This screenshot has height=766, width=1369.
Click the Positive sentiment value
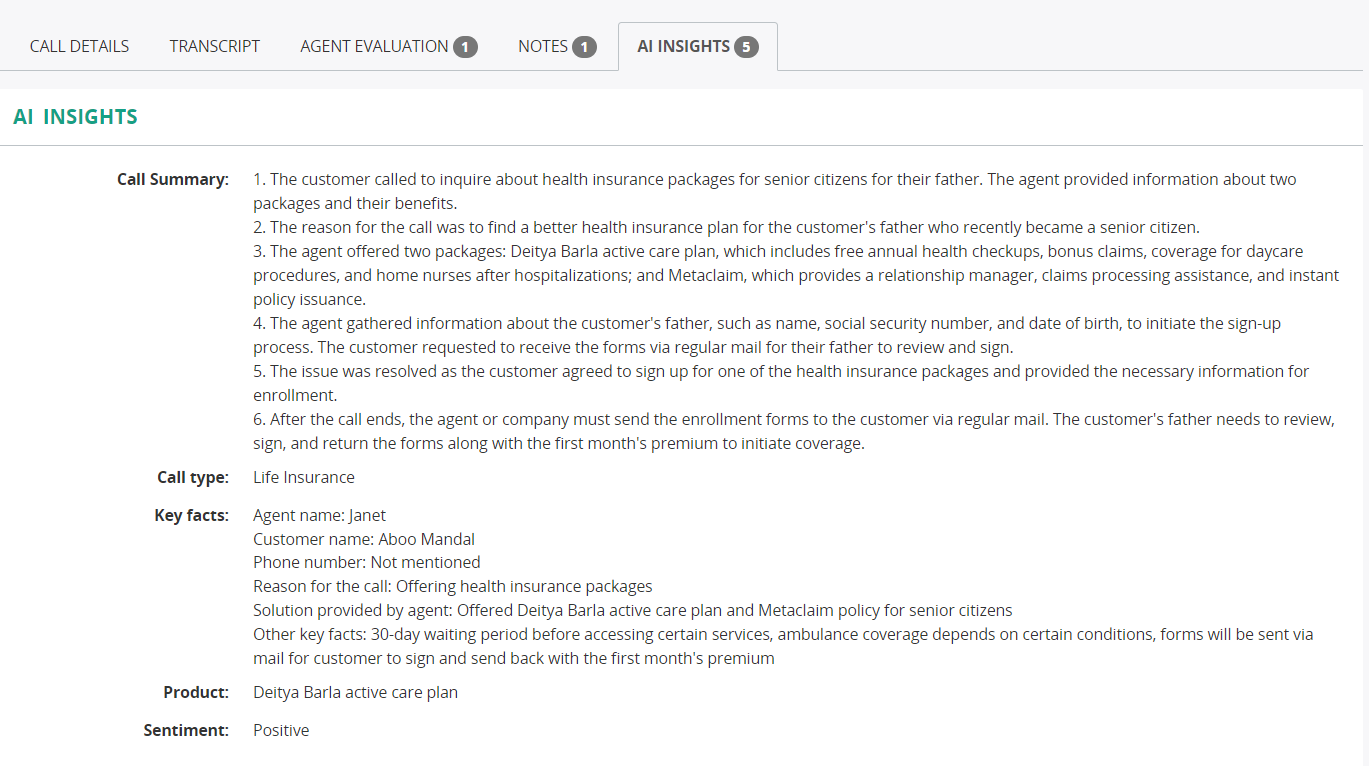click(281, 731)
